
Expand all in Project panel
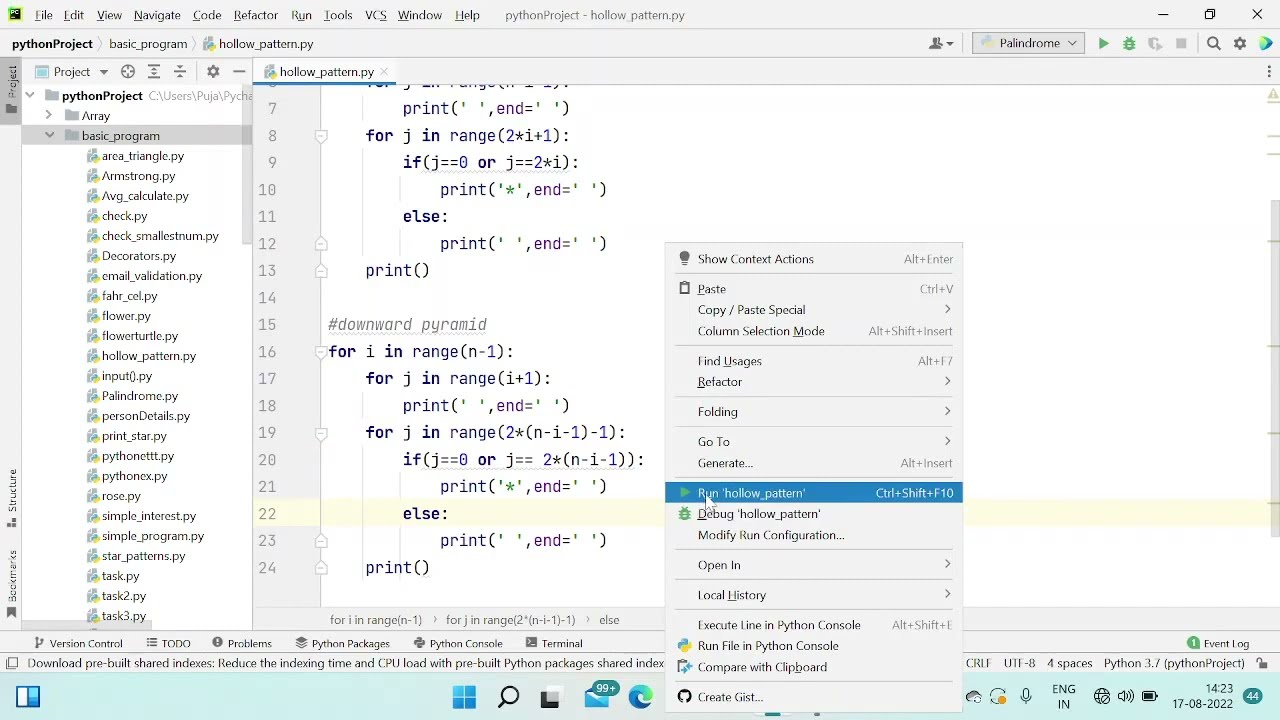(154, 72)
